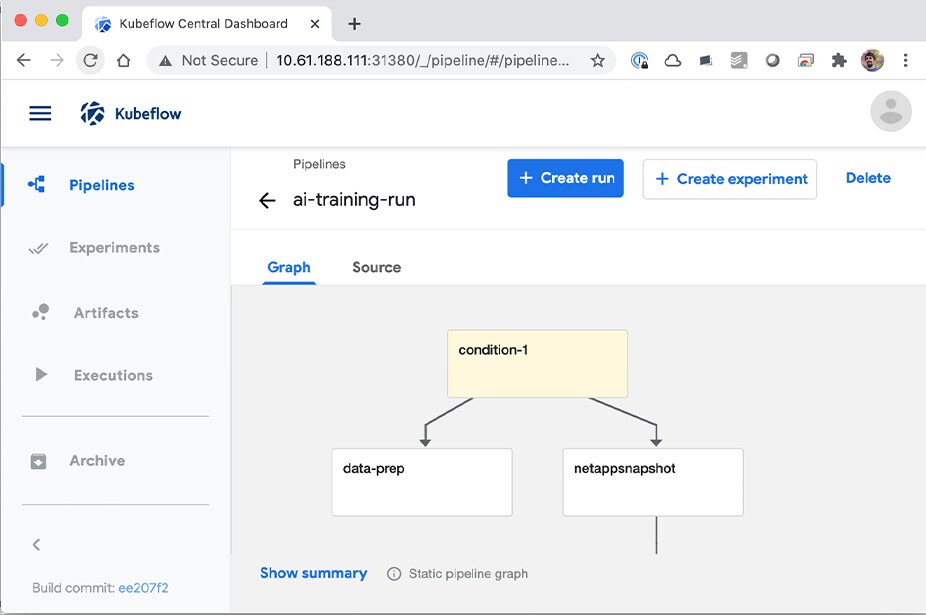The image size is (926, 615).
Task: Click the Create experiment button
Action: (x=729, y=179)
